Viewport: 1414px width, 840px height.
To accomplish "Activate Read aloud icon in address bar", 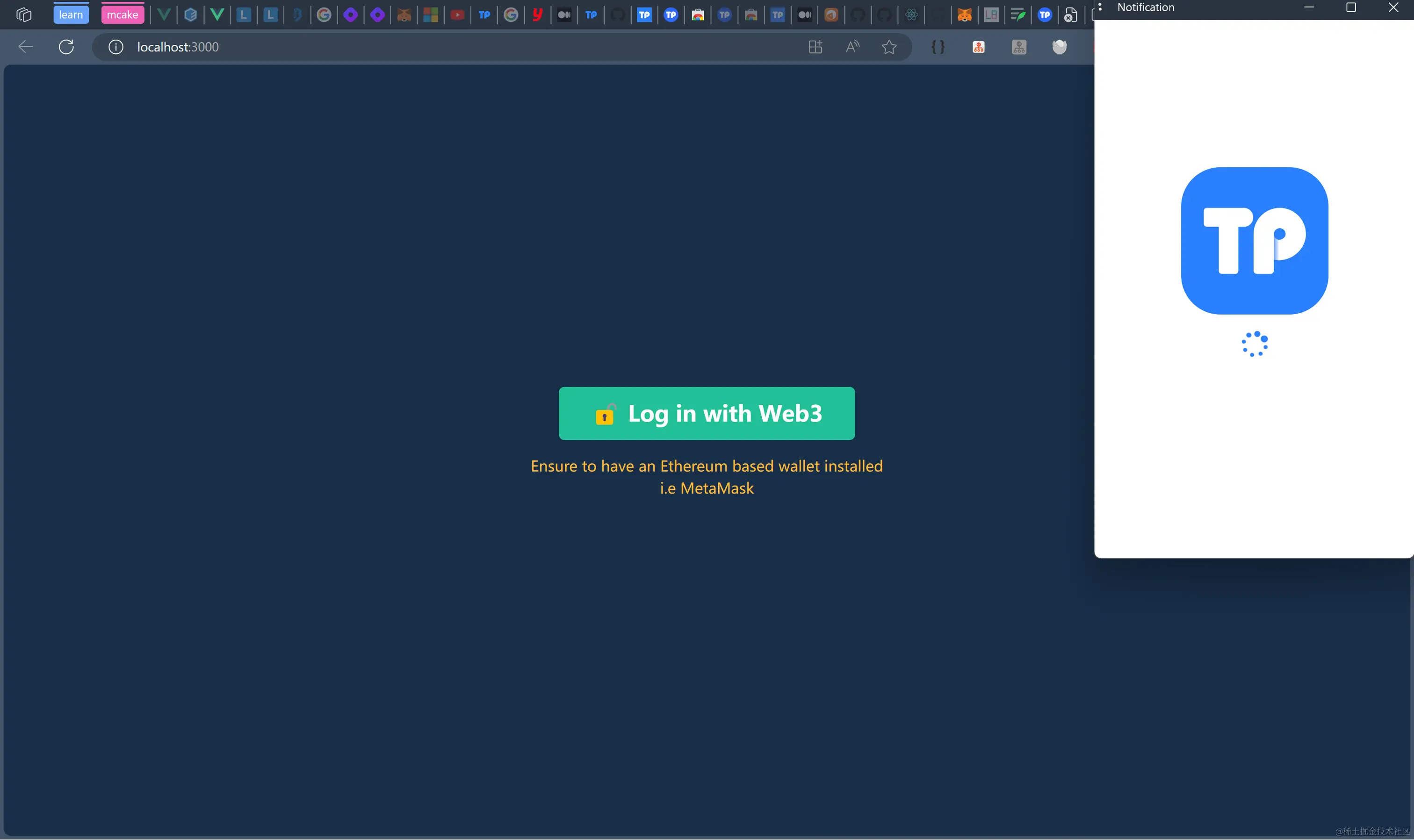I will coord(852,47).
